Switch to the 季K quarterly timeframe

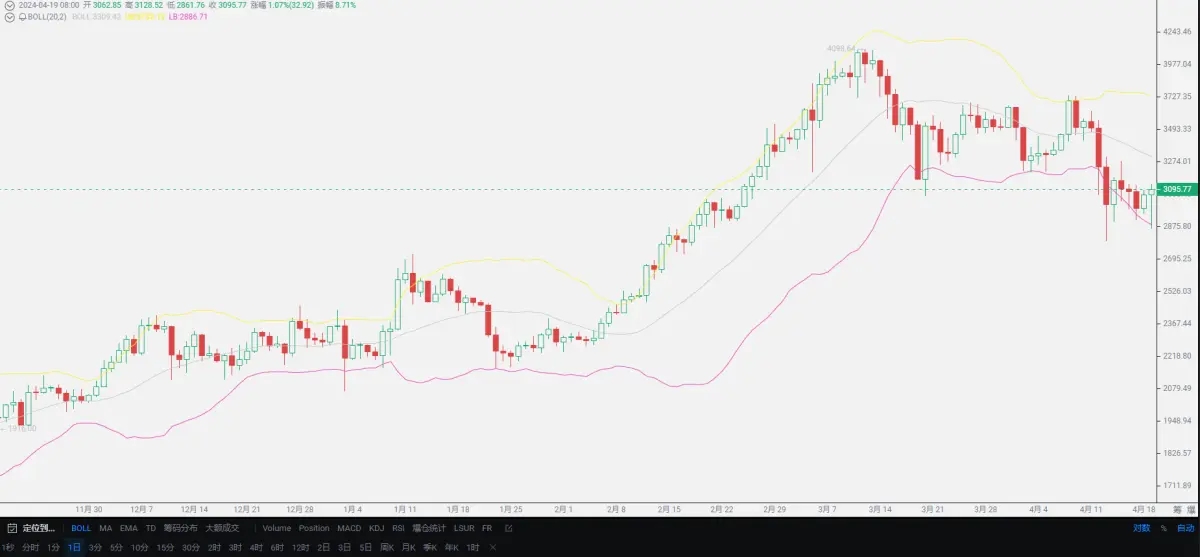point(430,547)
